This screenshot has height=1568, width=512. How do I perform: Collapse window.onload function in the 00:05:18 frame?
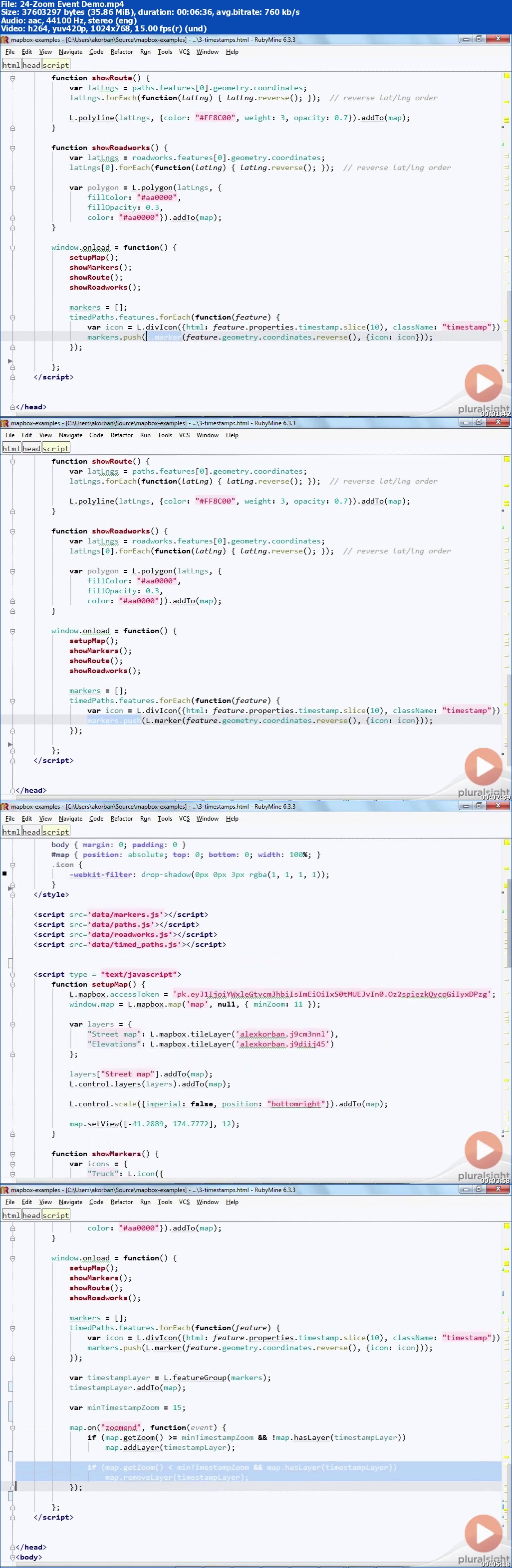(12, 1258)
